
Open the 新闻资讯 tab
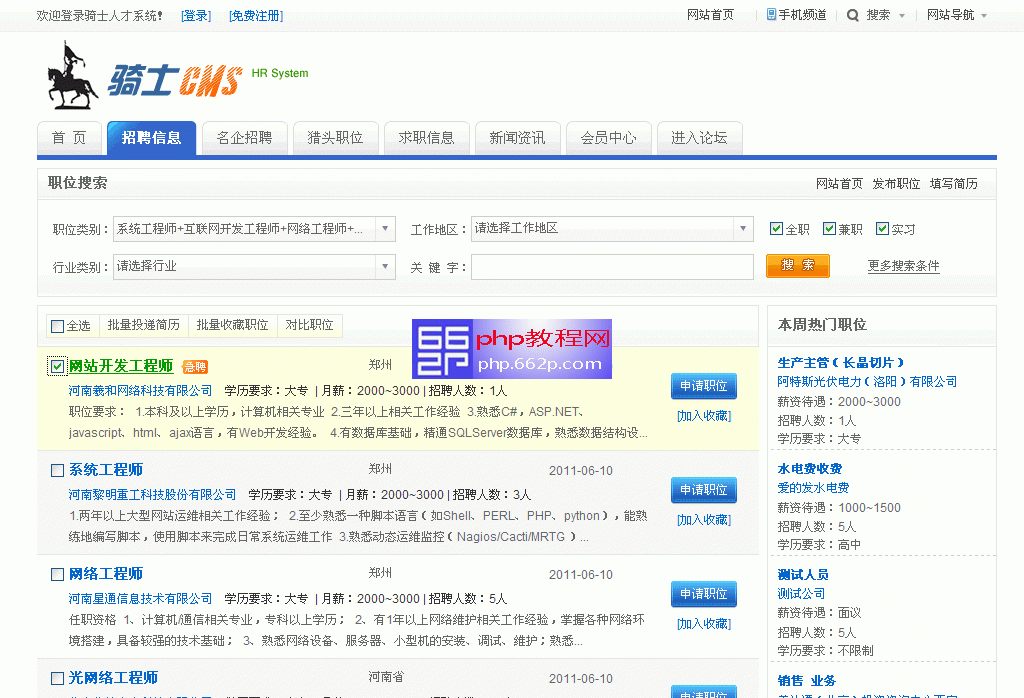click(x=517, y=138)
